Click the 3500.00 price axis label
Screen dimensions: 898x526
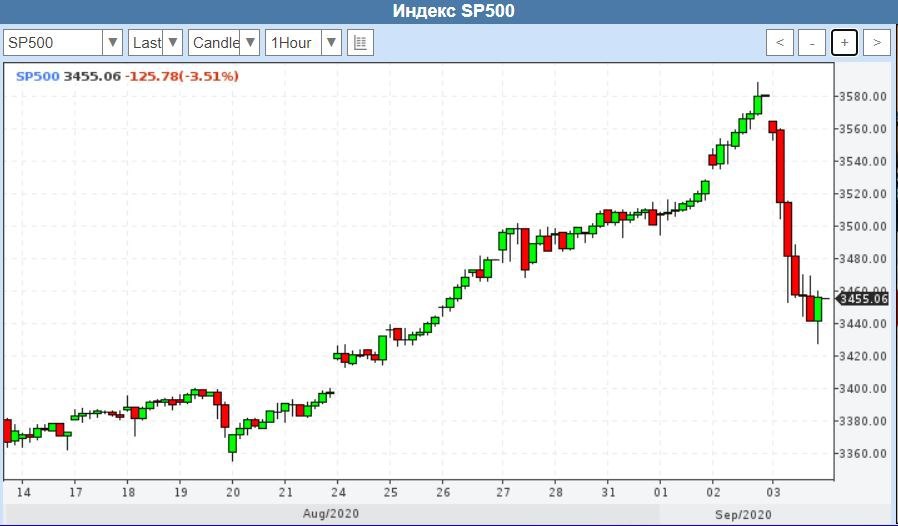pos(863,226)
